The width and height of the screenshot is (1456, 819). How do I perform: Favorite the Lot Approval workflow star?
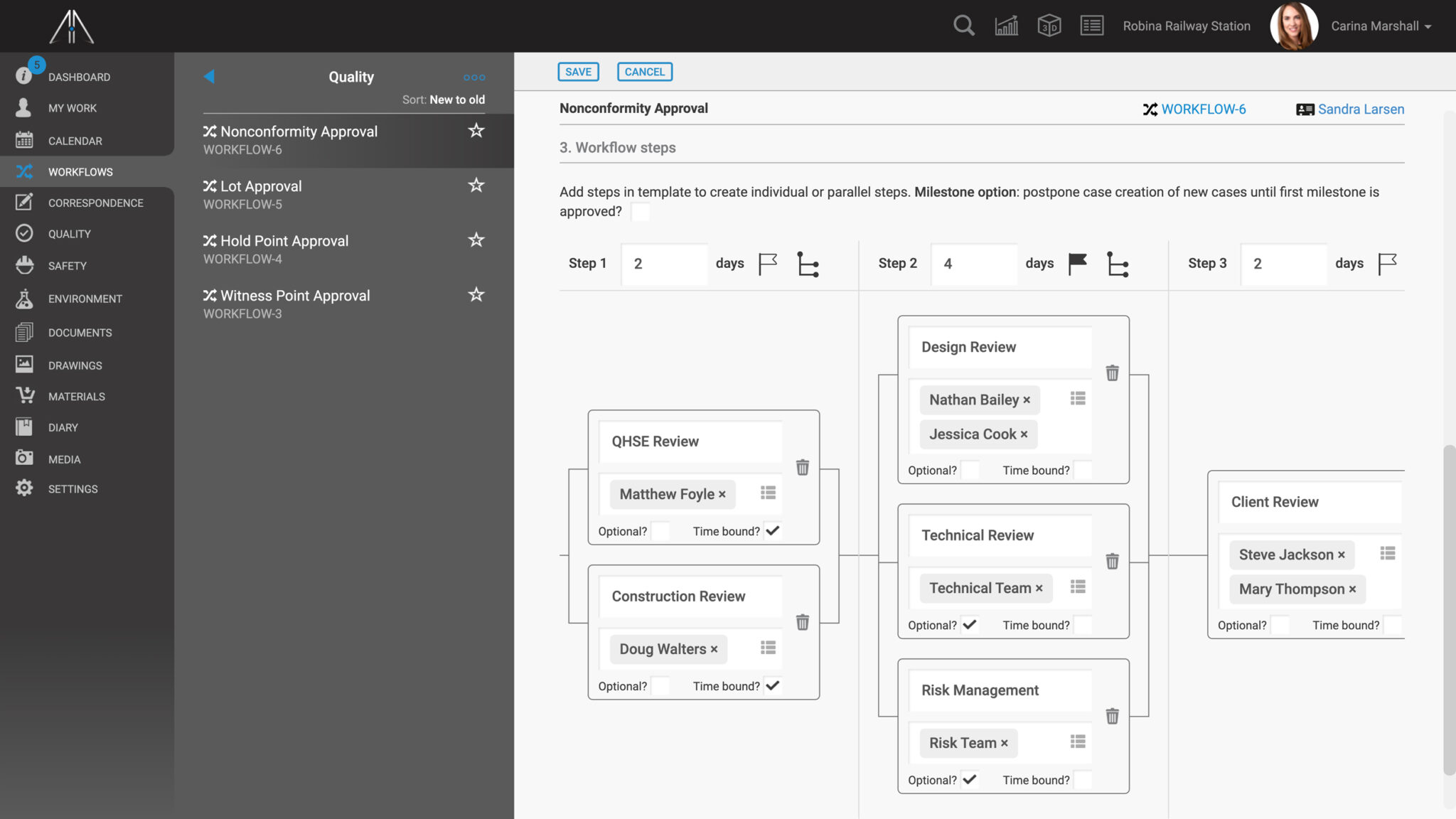(476, 185)
